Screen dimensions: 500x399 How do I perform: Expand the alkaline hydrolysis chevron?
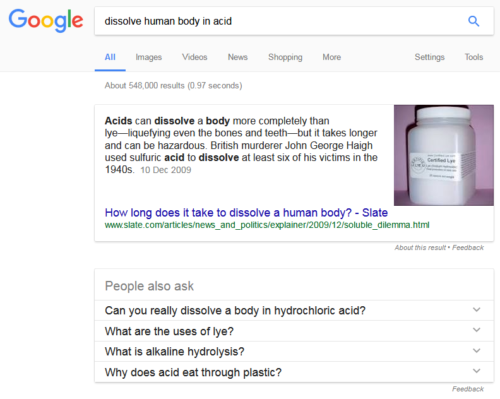(x=477, y=351)
